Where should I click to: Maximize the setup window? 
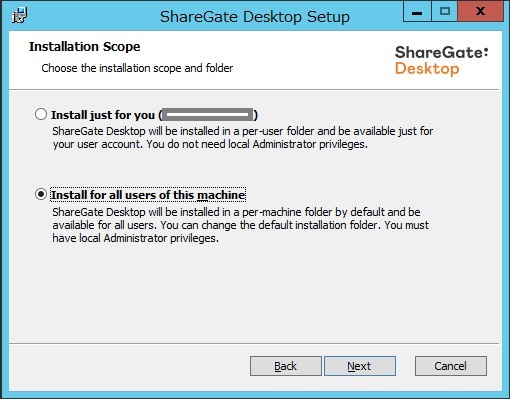(x=445, y=12)
